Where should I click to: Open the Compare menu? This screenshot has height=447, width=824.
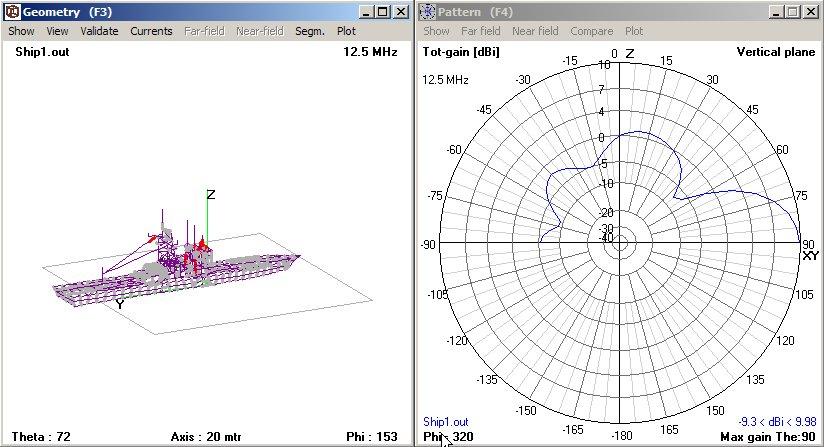592,31
